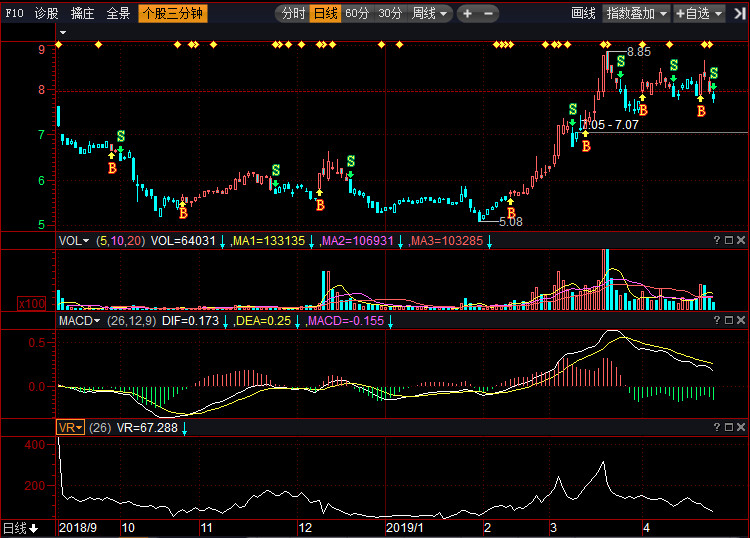Expand the 指数叠加 dropdown

pos(637,13)
